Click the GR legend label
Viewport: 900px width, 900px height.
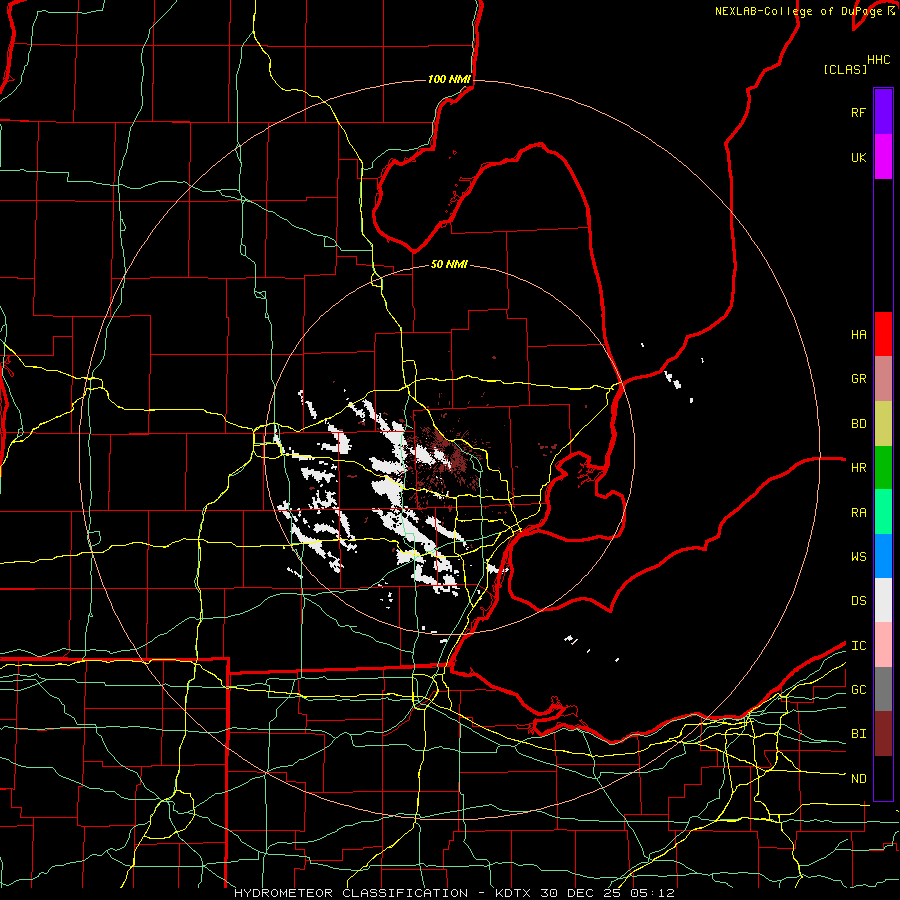pos(858,379)
